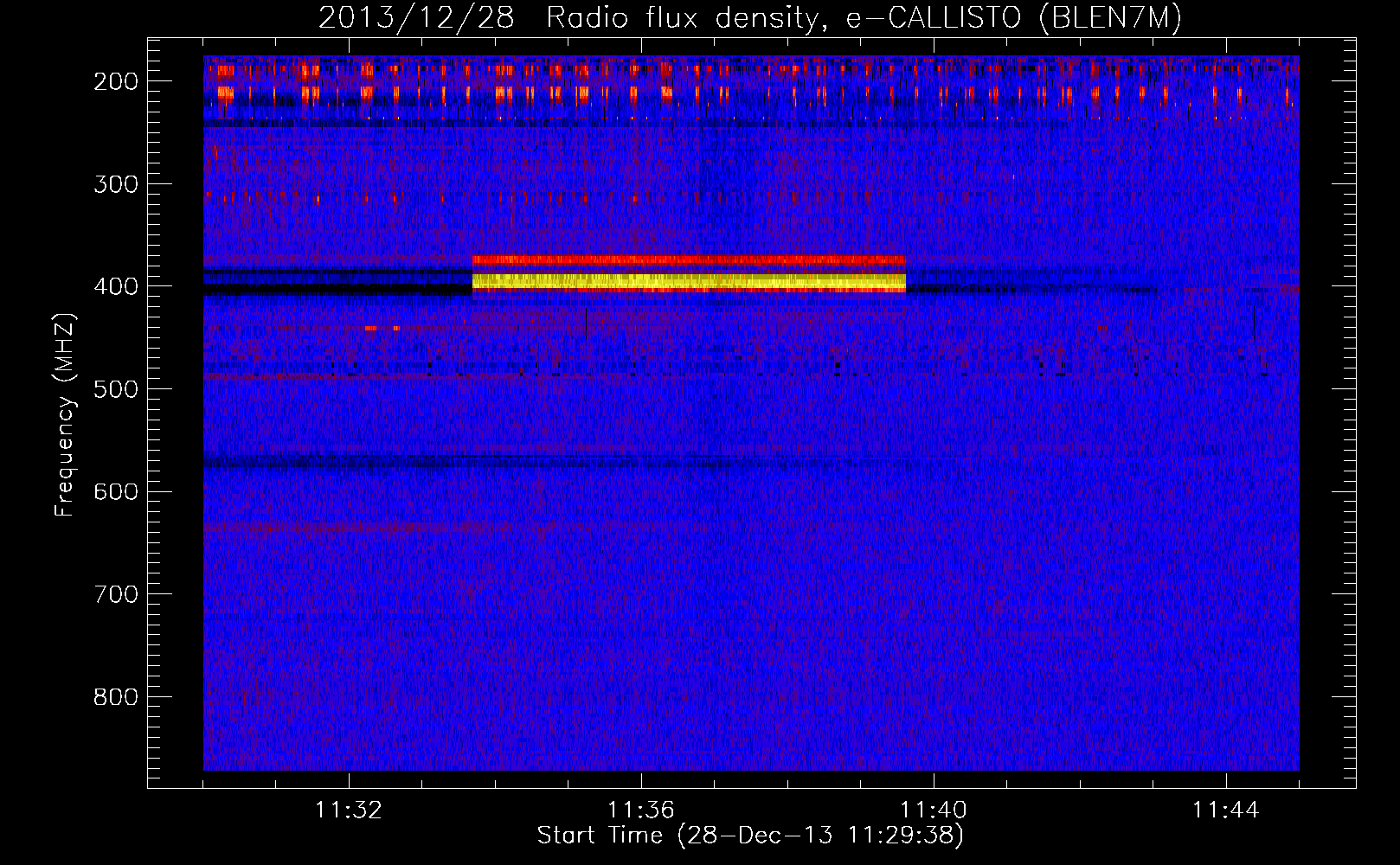Click the 500 frequency tick label
The height and width of the screenshot is (865, 1400).
point(115,389)
